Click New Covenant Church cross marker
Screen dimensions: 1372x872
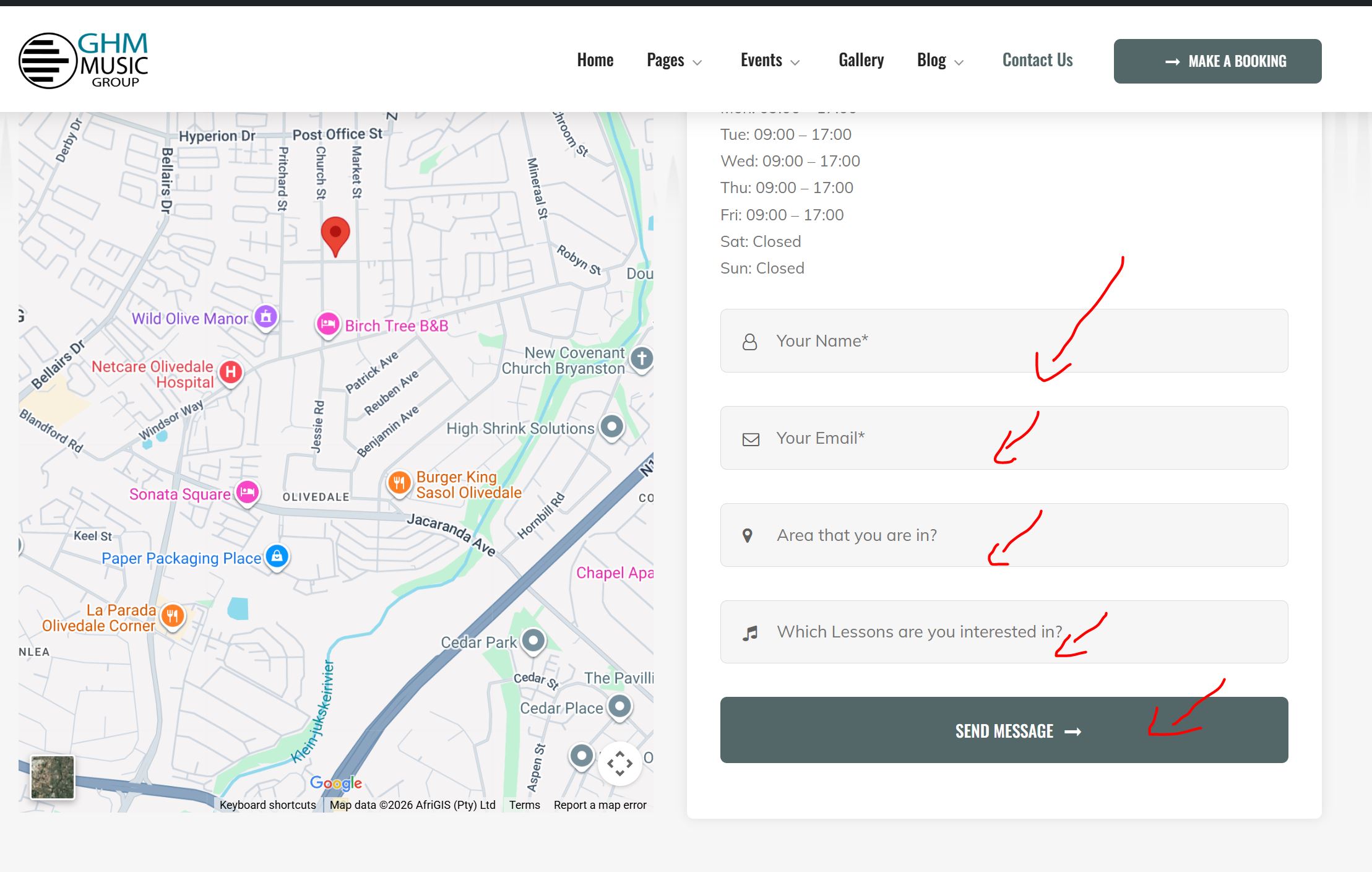point(642,358)
